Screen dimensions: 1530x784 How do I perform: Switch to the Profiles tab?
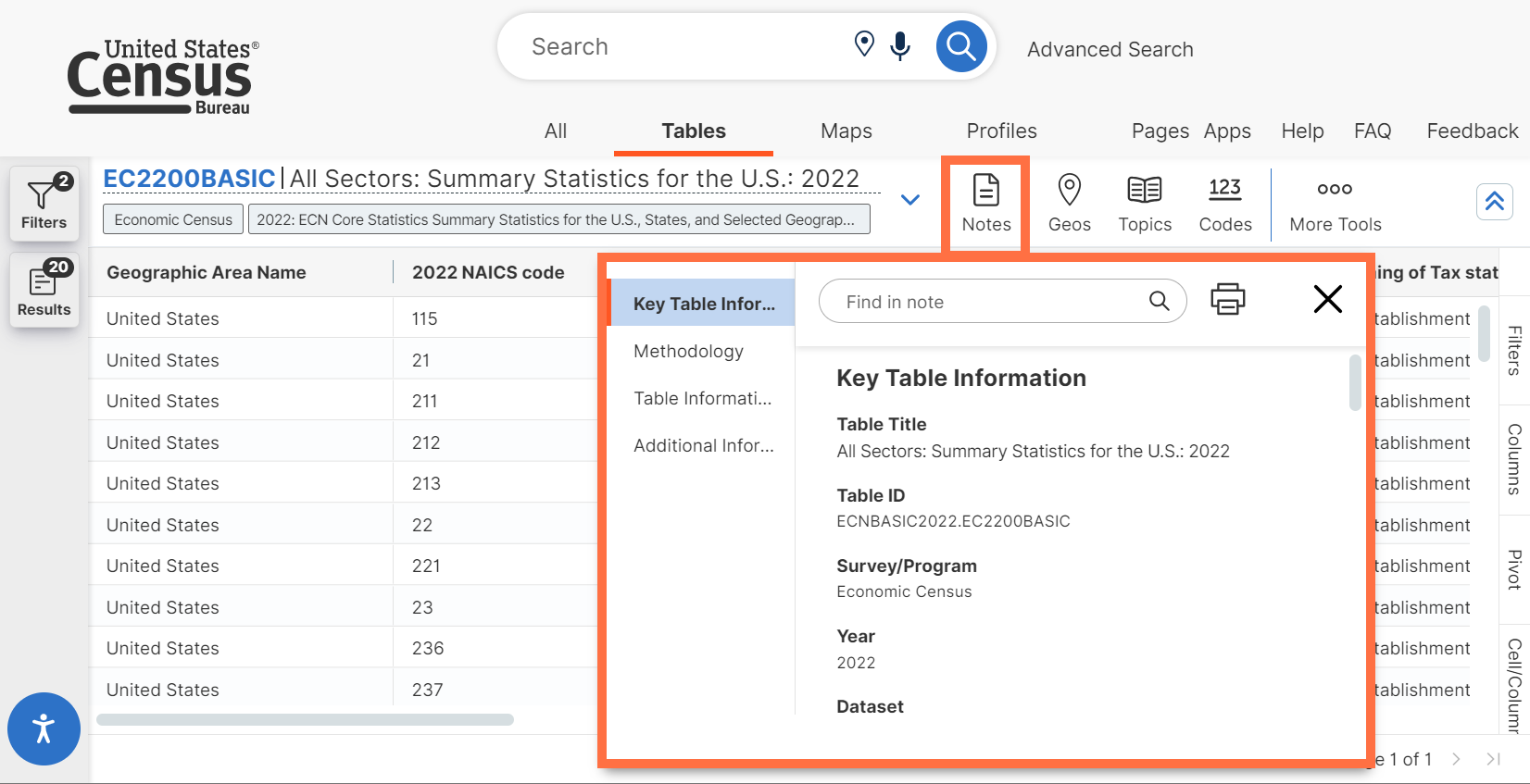pyautogui.click(x=1002, y=131)
